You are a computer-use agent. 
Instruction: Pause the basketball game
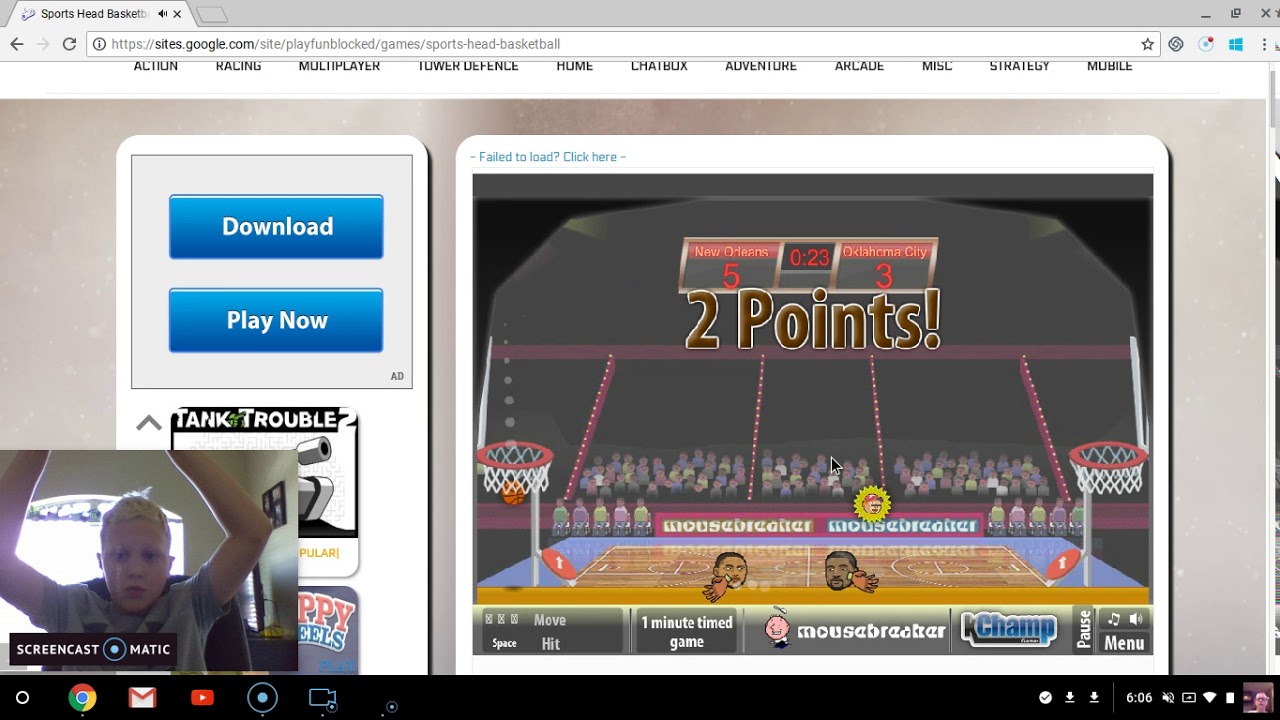click(x=1084, y=630)
